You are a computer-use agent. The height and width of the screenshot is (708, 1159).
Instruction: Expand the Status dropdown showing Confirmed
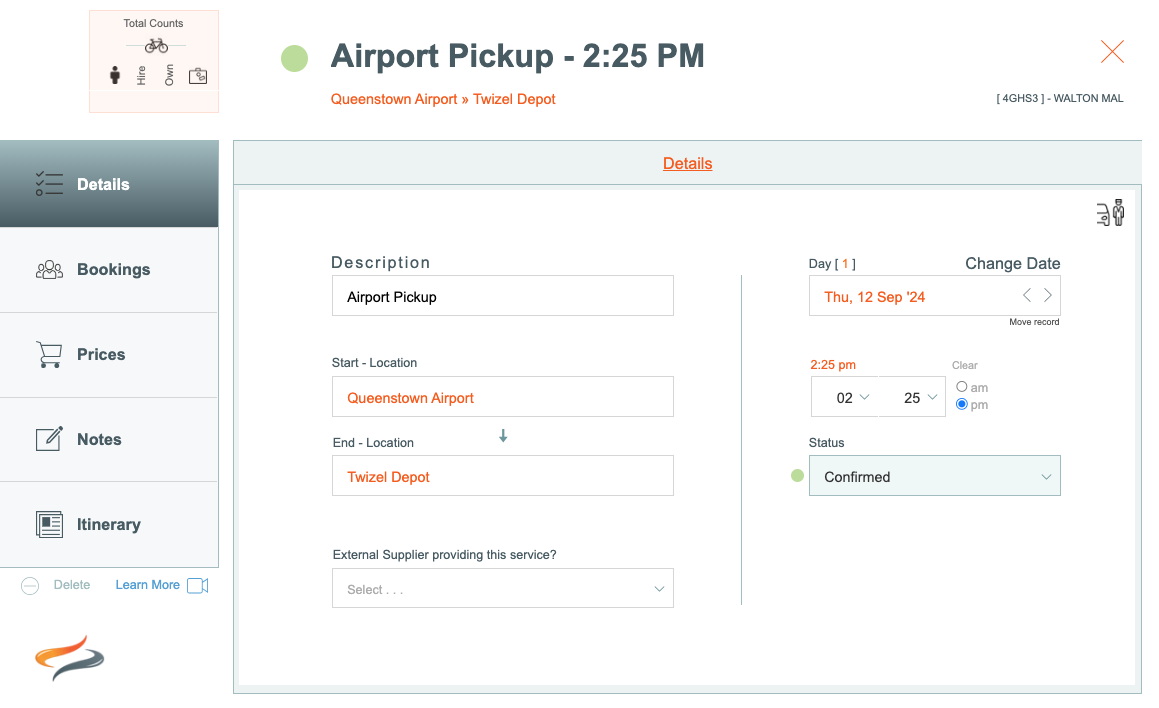click(934, 476)
